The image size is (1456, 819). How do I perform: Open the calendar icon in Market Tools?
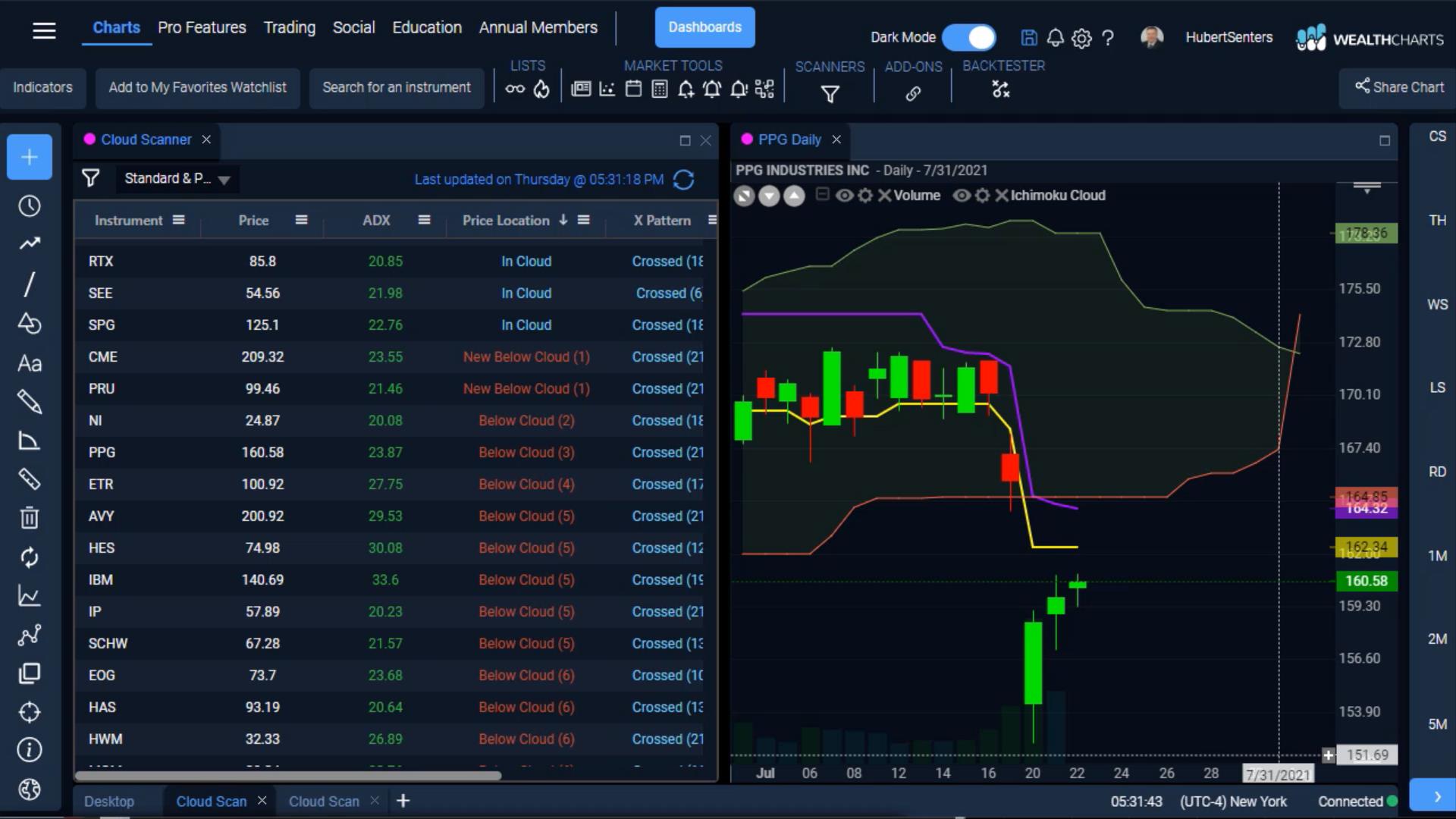click(633, 89)
